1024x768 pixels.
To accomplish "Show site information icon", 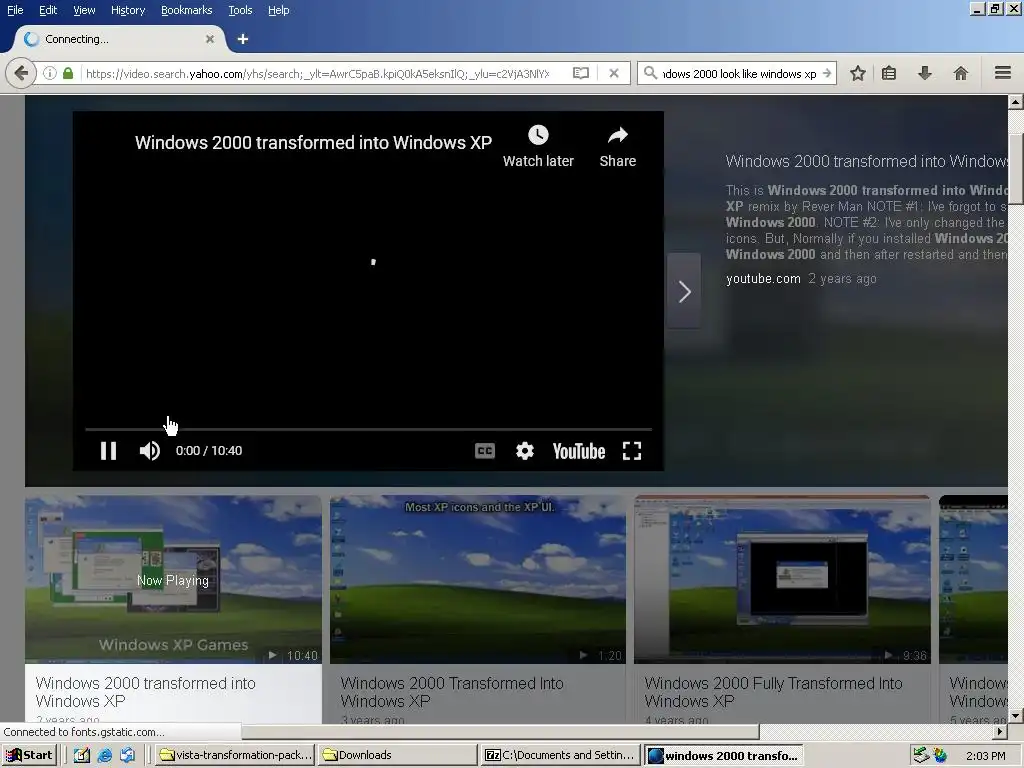I will (50, 73).
